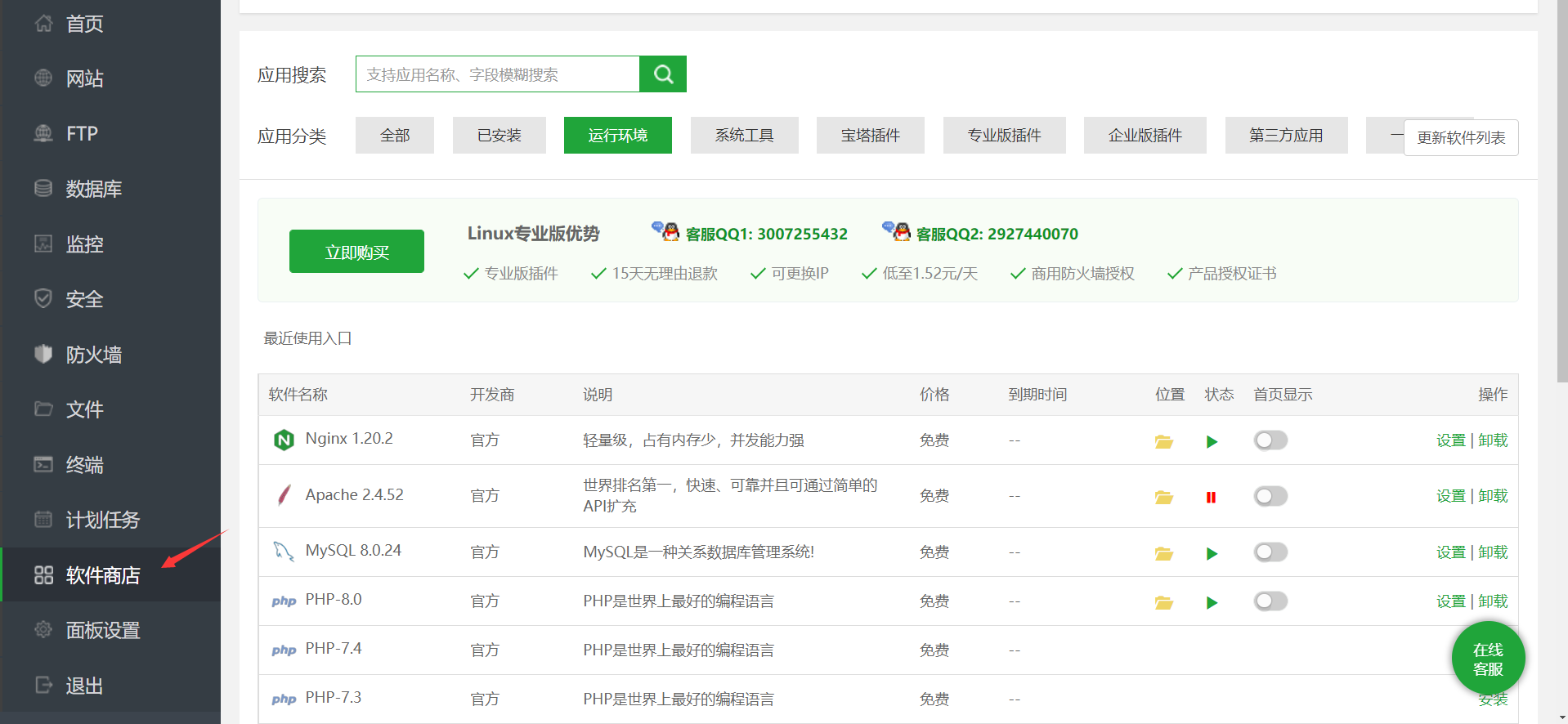Open the MySQL 8.0.24 folder location icon

(1164, 553)
